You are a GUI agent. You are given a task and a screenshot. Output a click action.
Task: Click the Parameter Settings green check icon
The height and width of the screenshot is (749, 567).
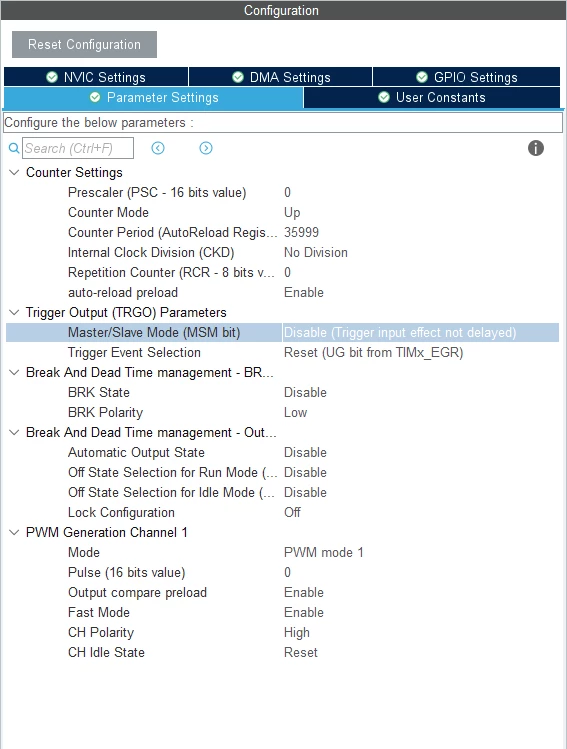[95, 97]
